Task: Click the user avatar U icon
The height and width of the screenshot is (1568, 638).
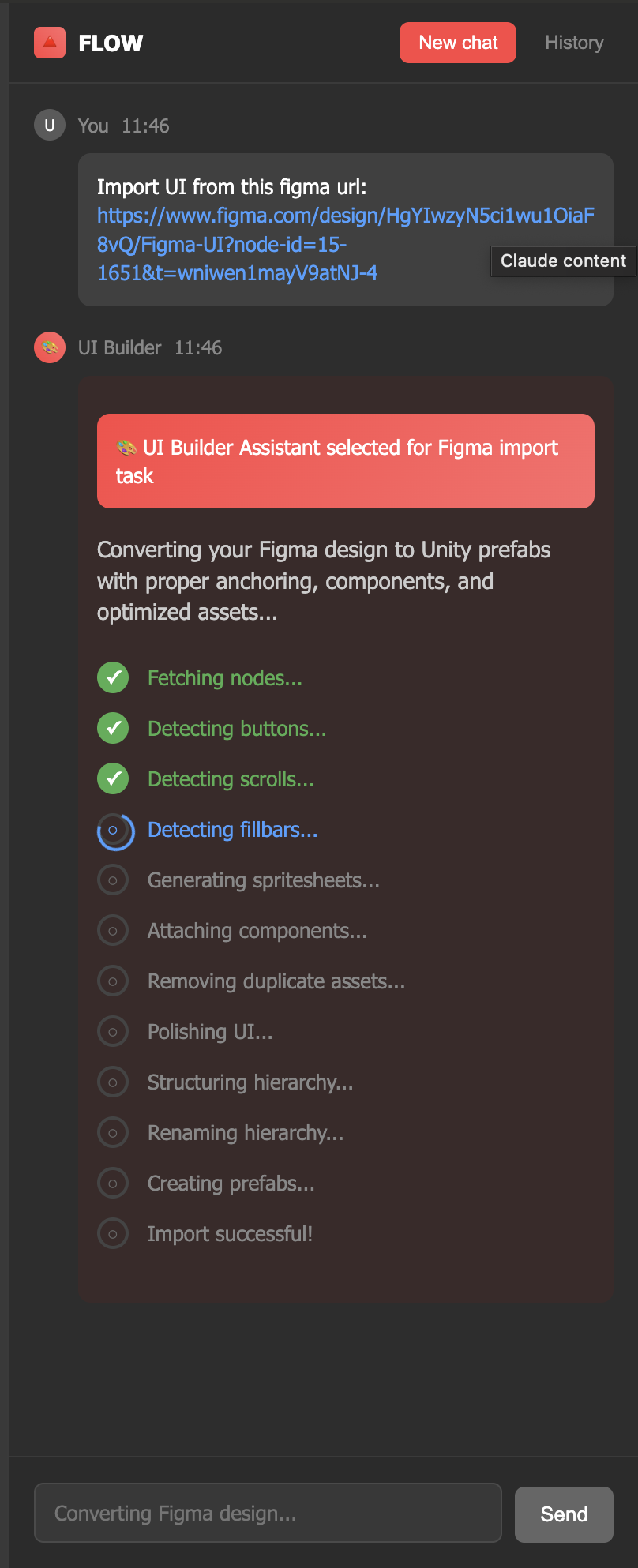Action: tap(50, 125)
